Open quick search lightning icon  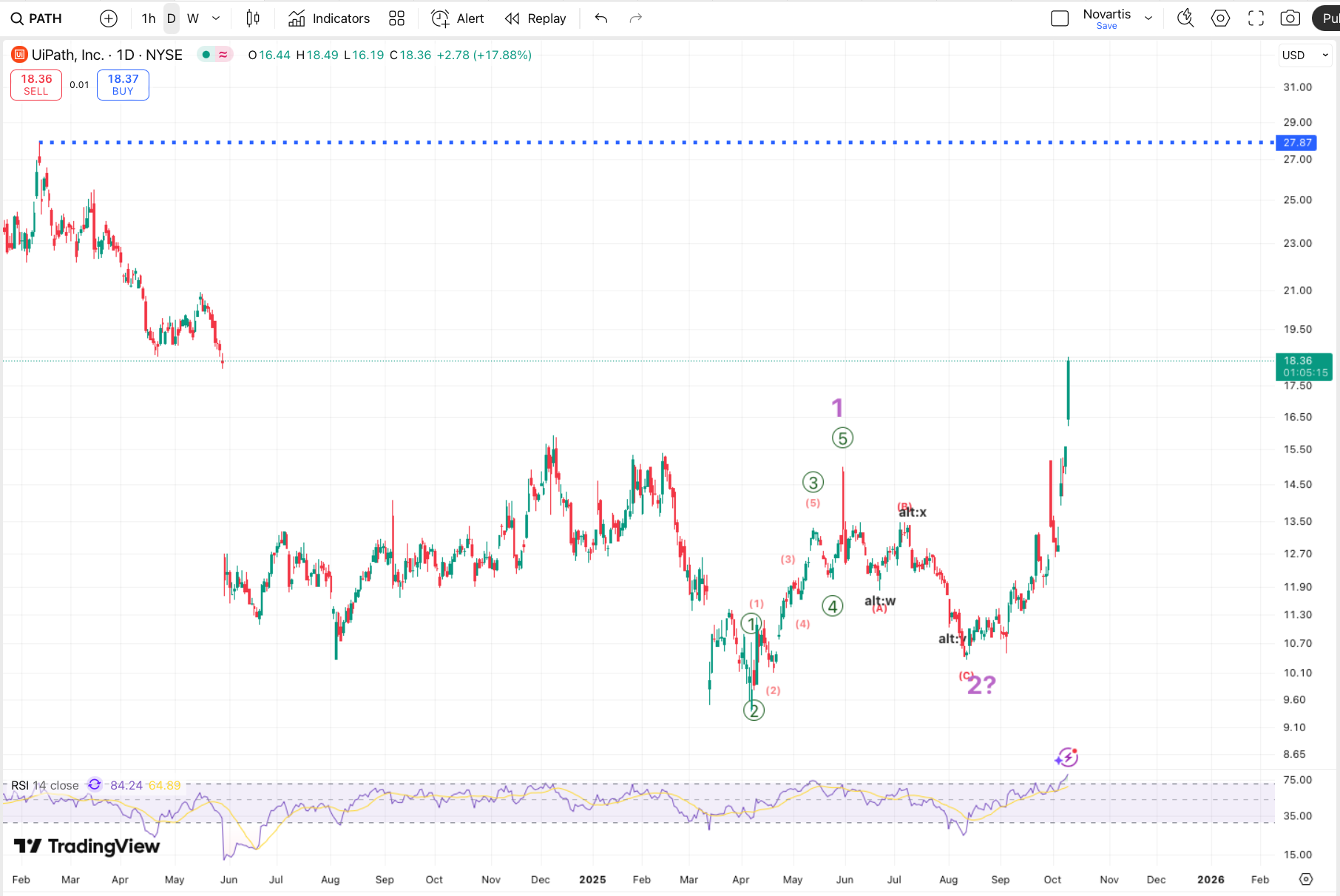[x=1185, y=18]
